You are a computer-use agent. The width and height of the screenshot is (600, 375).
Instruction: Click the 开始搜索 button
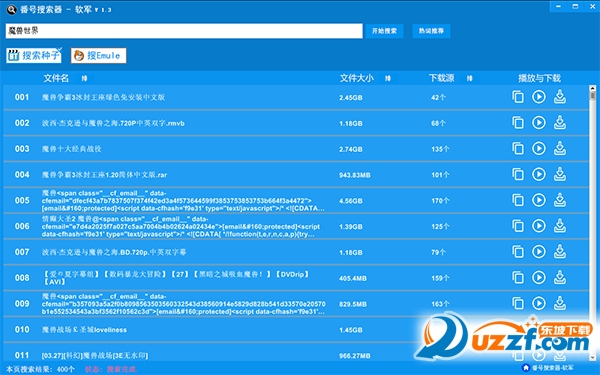[384, 31]
